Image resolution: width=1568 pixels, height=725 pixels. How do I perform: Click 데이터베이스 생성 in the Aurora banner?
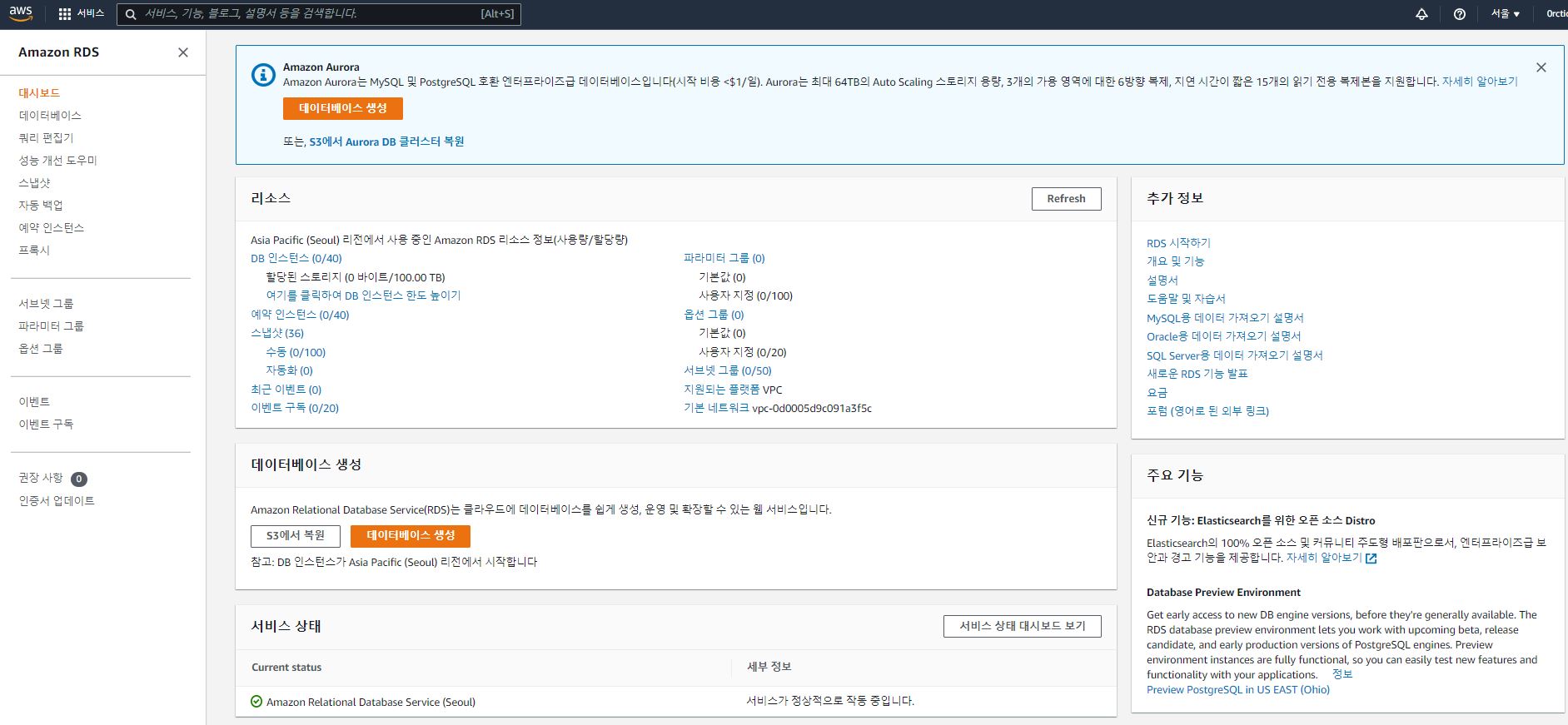(x=342, y=108)
